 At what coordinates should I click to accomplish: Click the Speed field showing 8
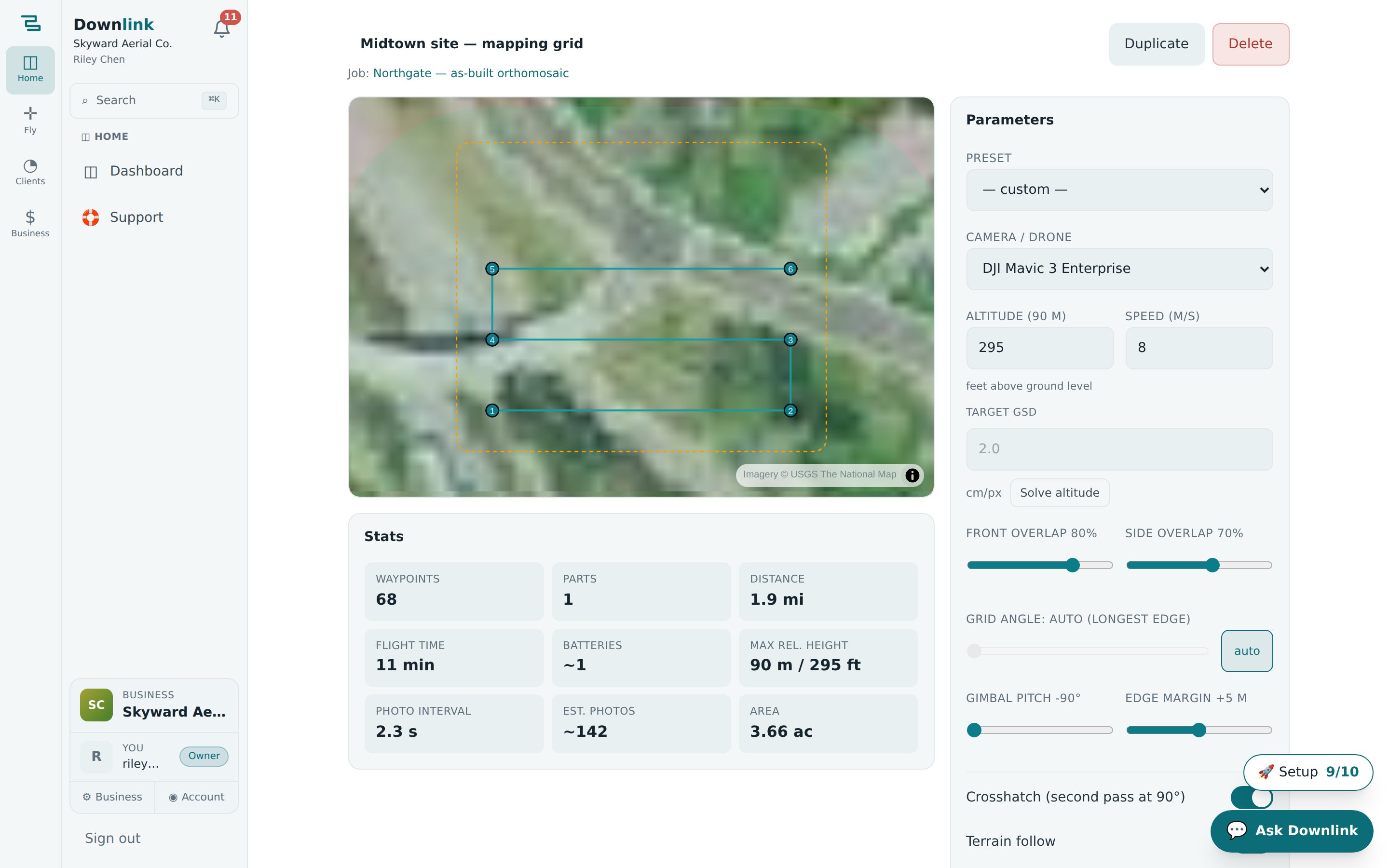pos(1198,348)
